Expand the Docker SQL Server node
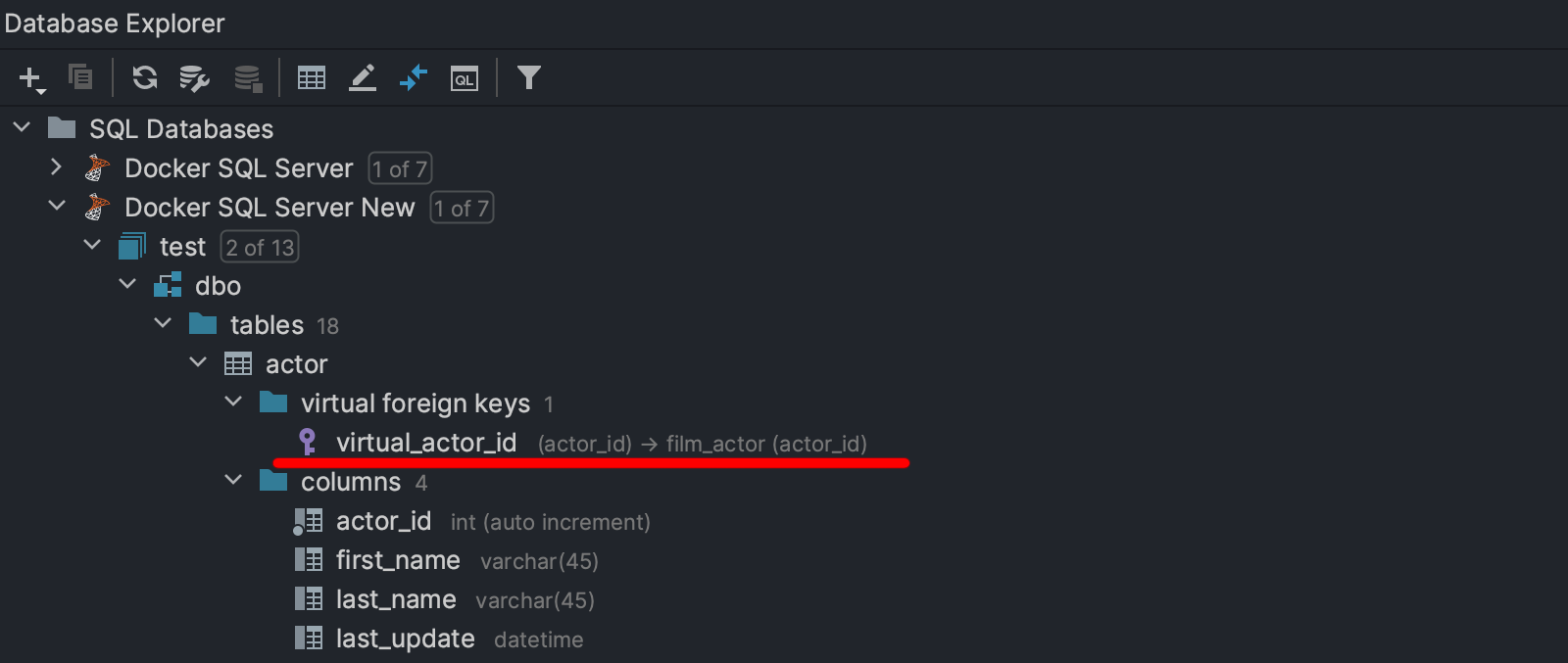 (x=57, y=167)
